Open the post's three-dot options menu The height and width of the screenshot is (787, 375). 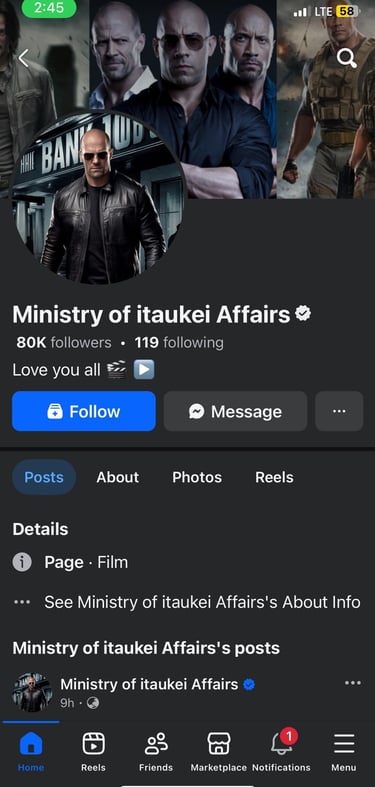click(353, 683)
